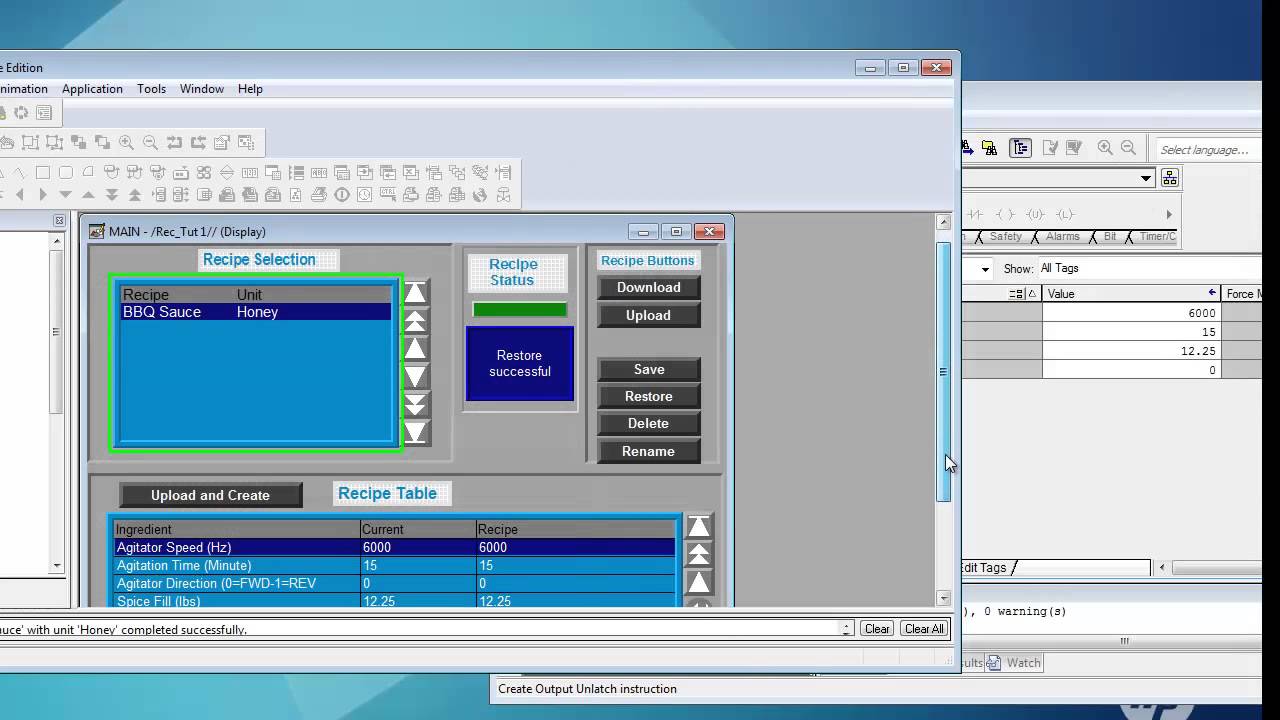Switch to the Timer/C instruction tab
The width and height of the screenshot is (1280, 720).
pyautogui.click(x=1157, y=237)
